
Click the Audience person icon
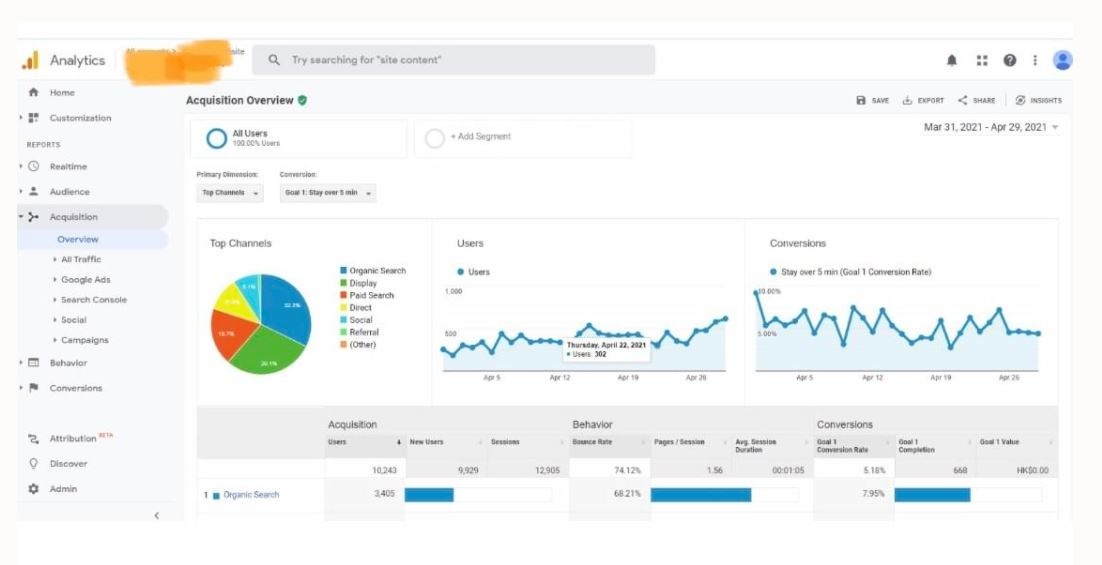point(33,191)
